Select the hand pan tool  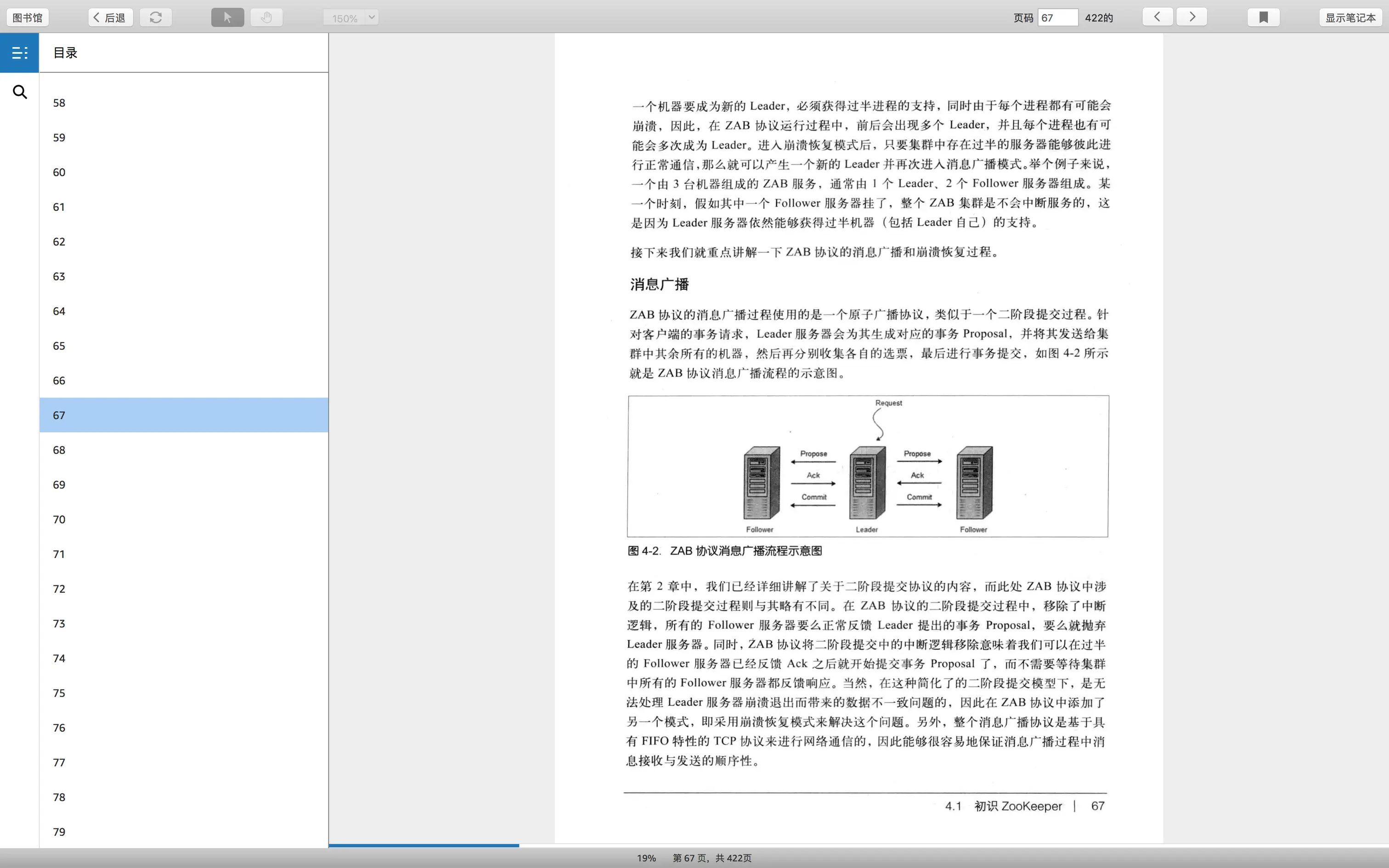click(x=266, y=17)
